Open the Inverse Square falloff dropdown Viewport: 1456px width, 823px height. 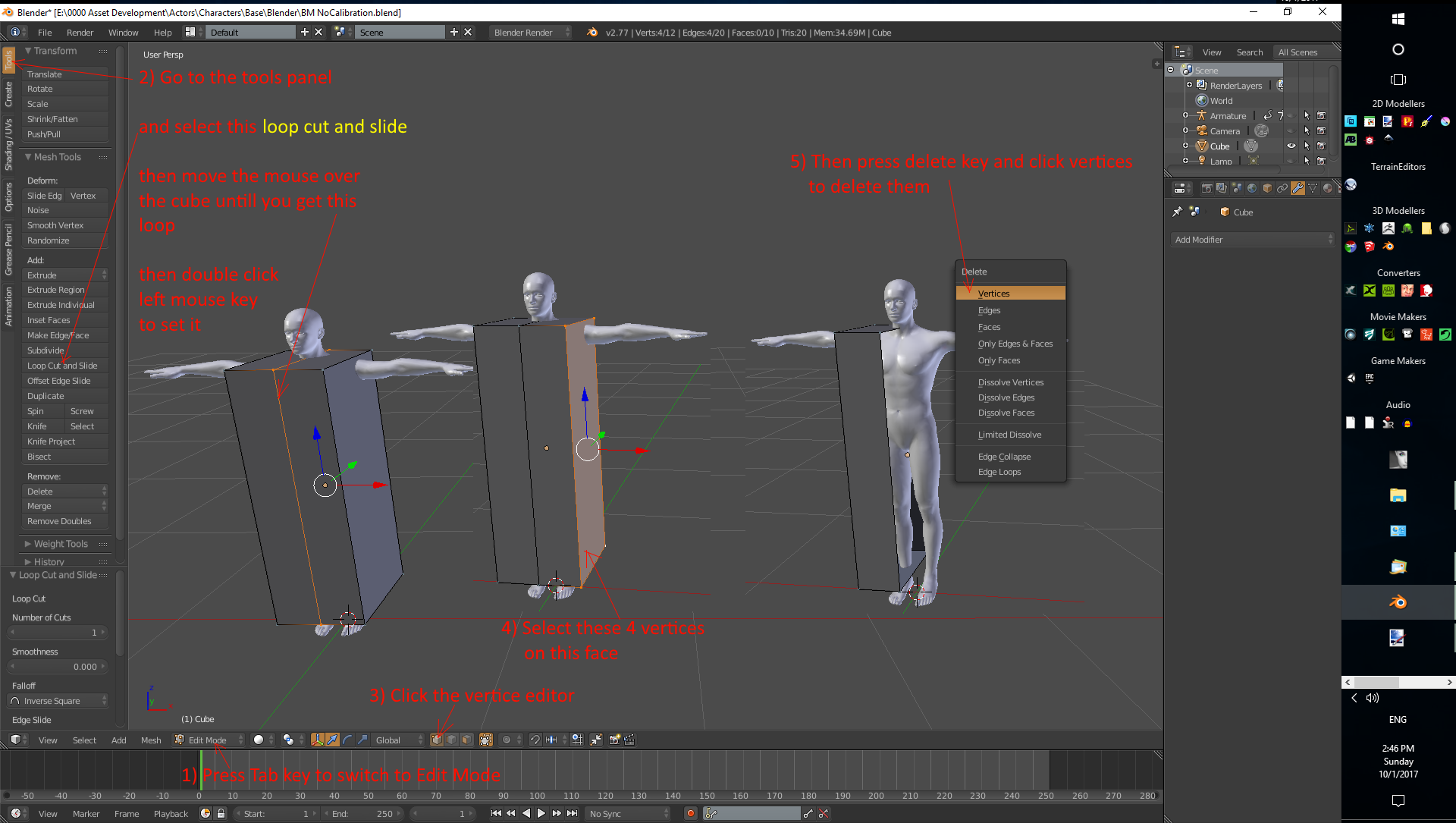coord(58,701)
